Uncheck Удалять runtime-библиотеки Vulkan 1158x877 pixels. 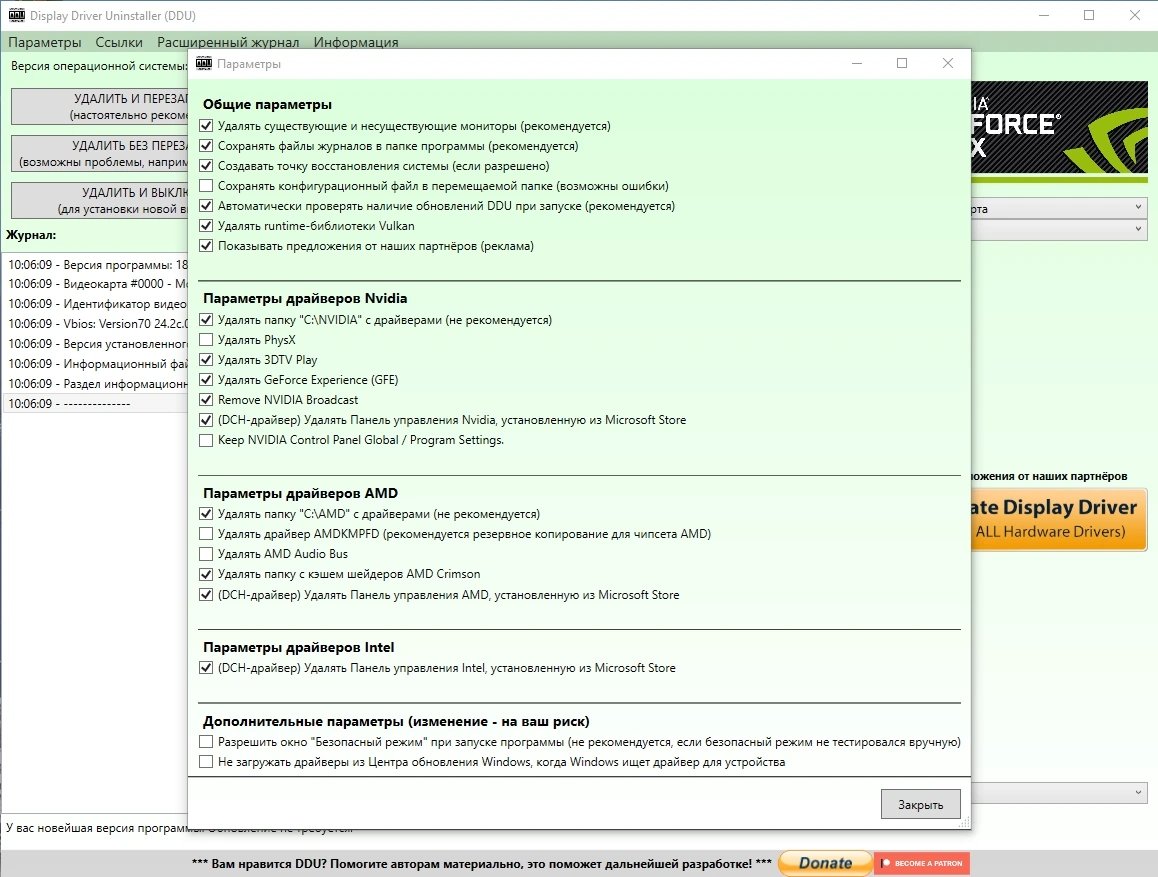click(206, 226)
